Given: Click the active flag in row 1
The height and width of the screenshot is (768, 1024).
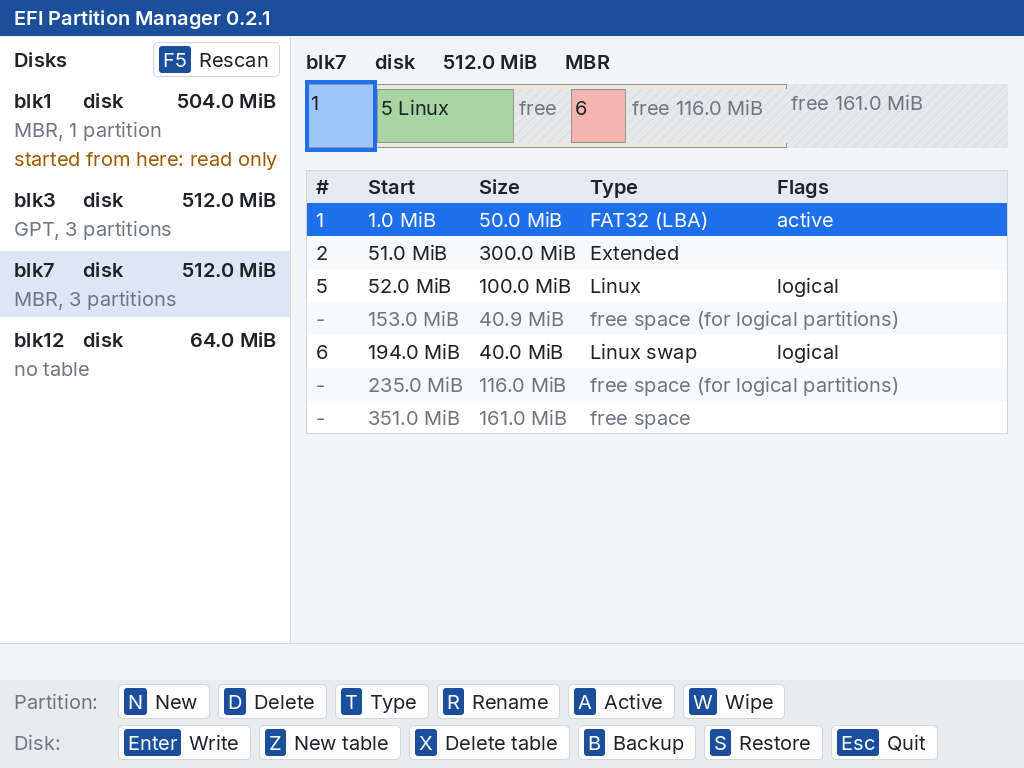Looking at the screenshot, I should click(805, 220).
